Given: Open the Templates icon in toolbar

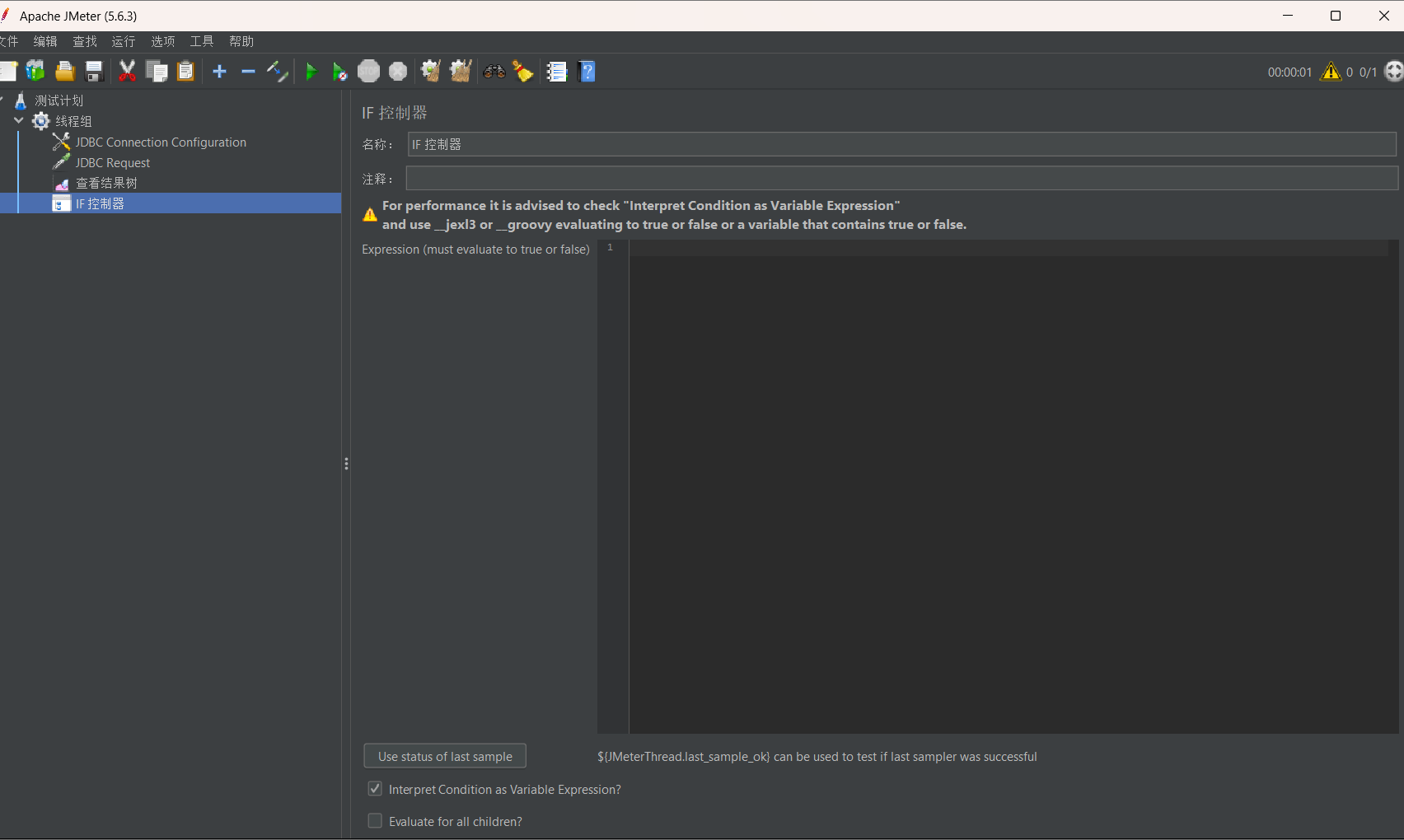Looking at the screenshot, I should tap(35, 72).
